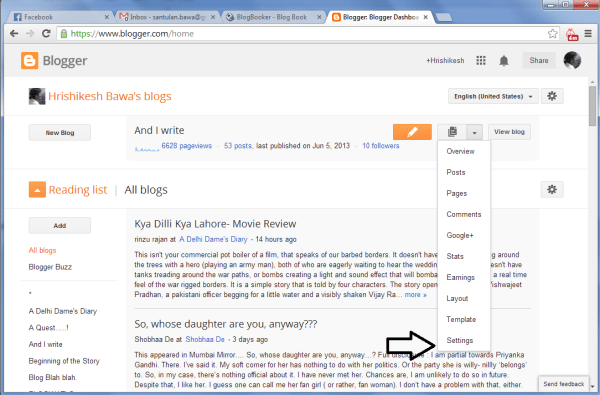Select Blog Blah blah. in the sidebar

[x=52, y=377]
